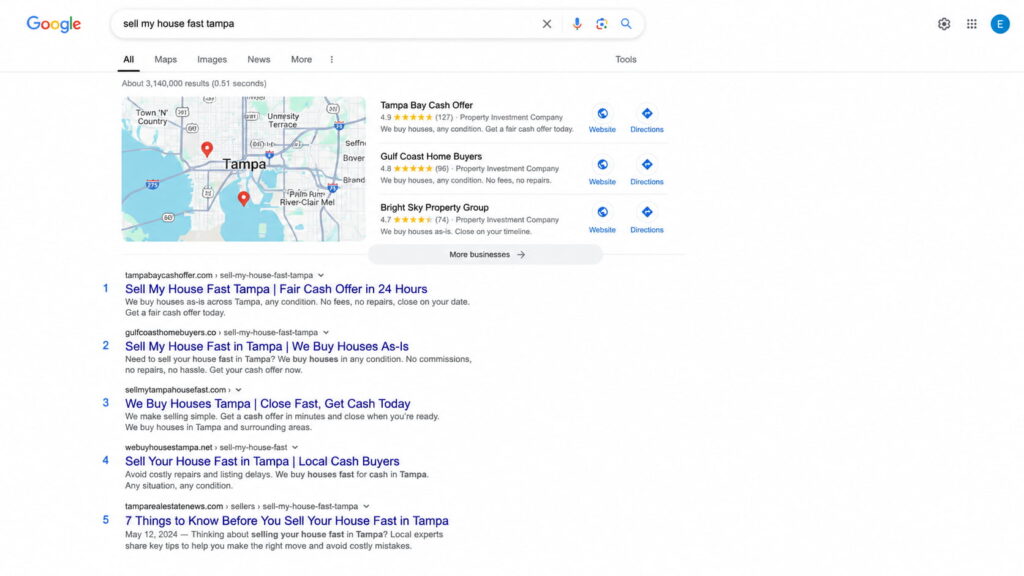Screen dimensions: 1024x576
Task: Expand dropdown beside tampabaycashoffer.com URL
Action: coord(321,276)
